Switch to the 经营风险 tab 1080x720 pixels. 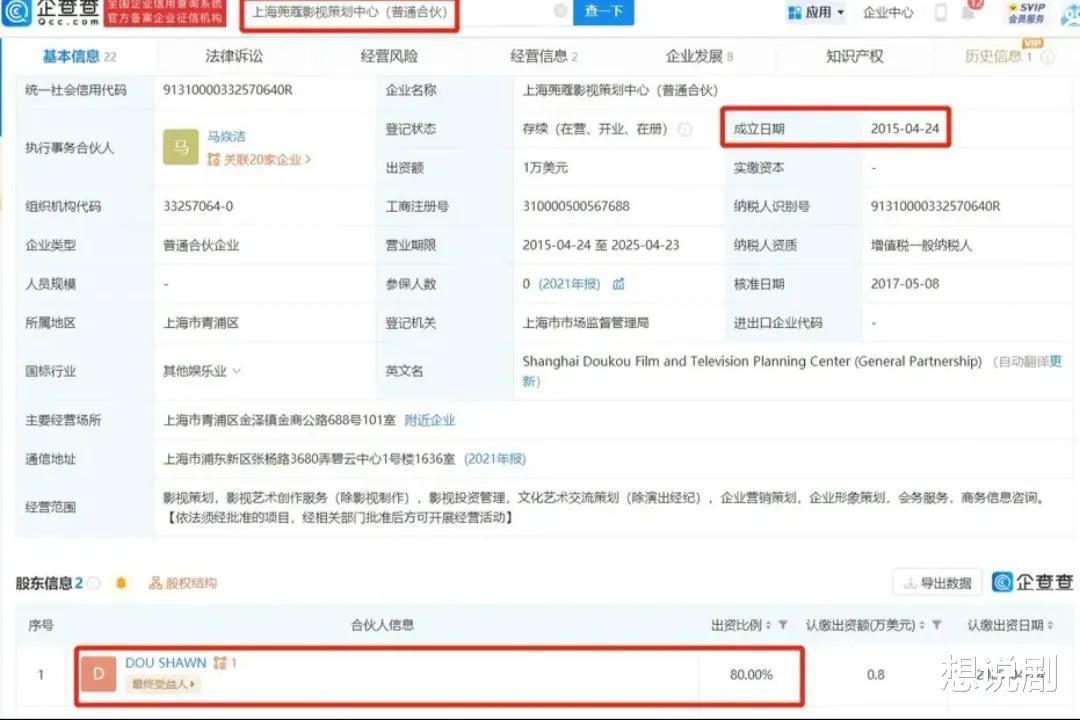387,57
